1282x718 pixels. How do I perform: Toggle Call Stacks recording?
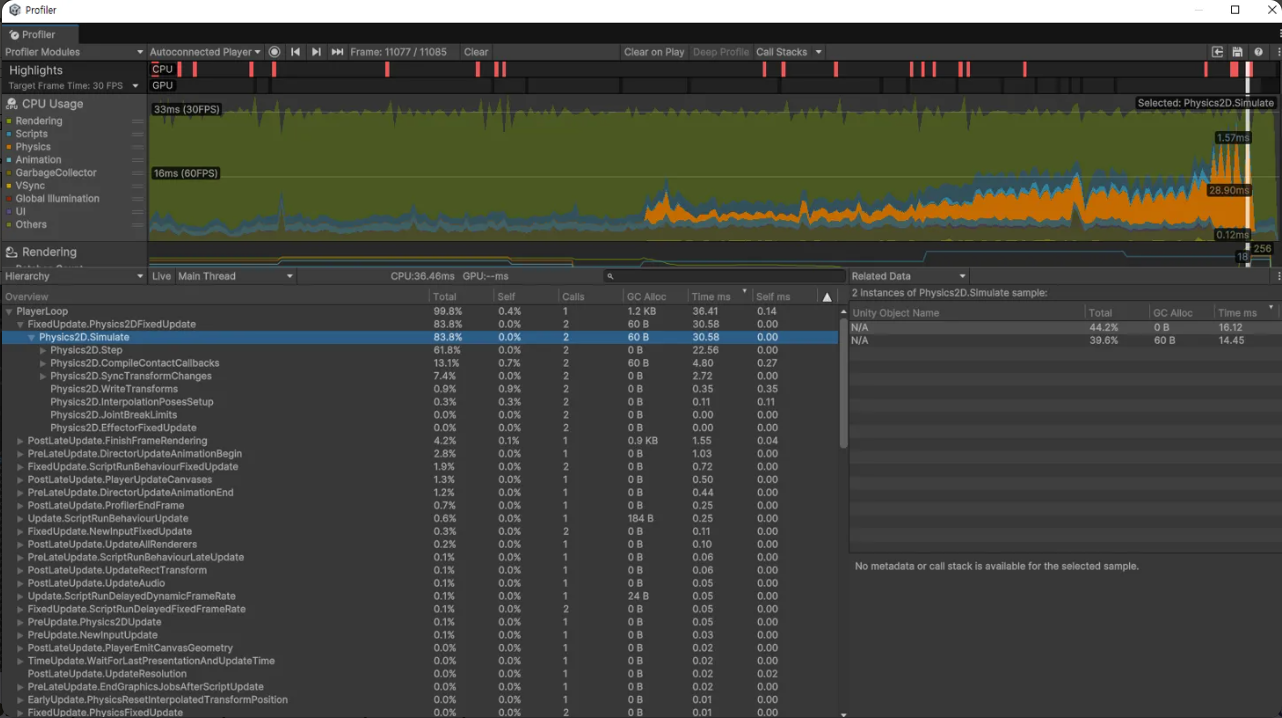pos(781,52)
